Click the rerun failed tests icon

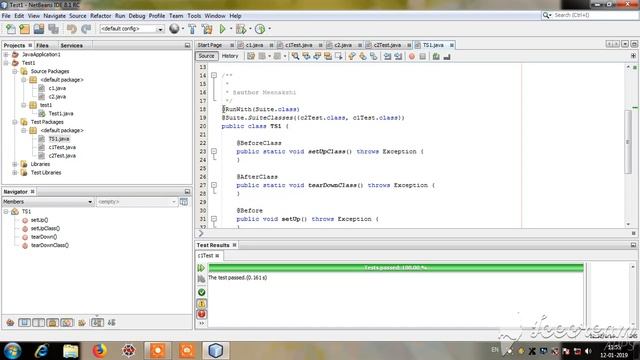tap(201, 279)
